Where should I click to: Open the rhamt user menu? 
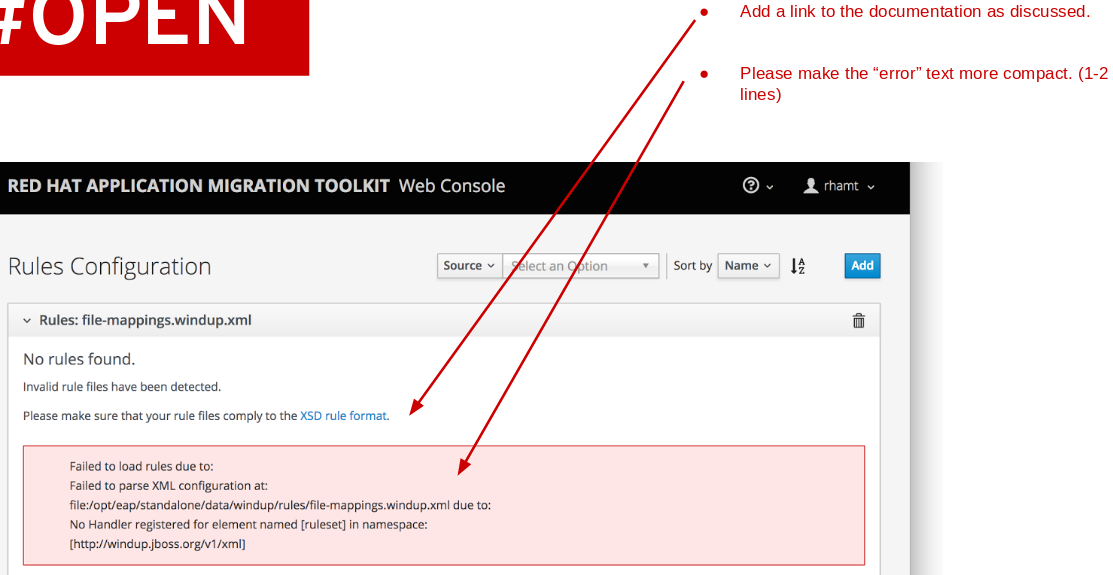click(839, 186)
